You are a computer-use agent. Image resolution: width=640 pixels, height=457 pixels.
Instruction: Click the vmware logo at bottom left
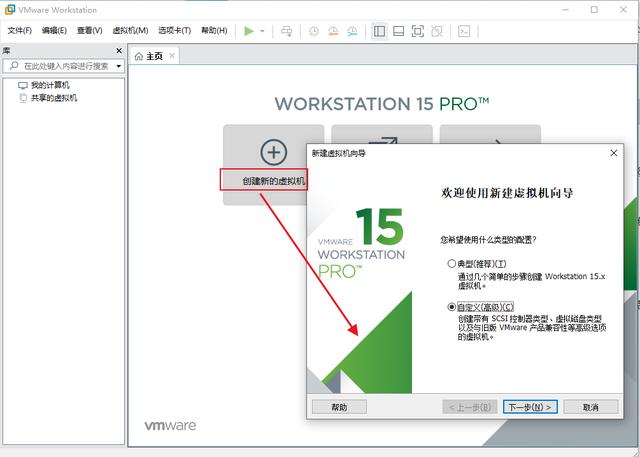(170, 426)
